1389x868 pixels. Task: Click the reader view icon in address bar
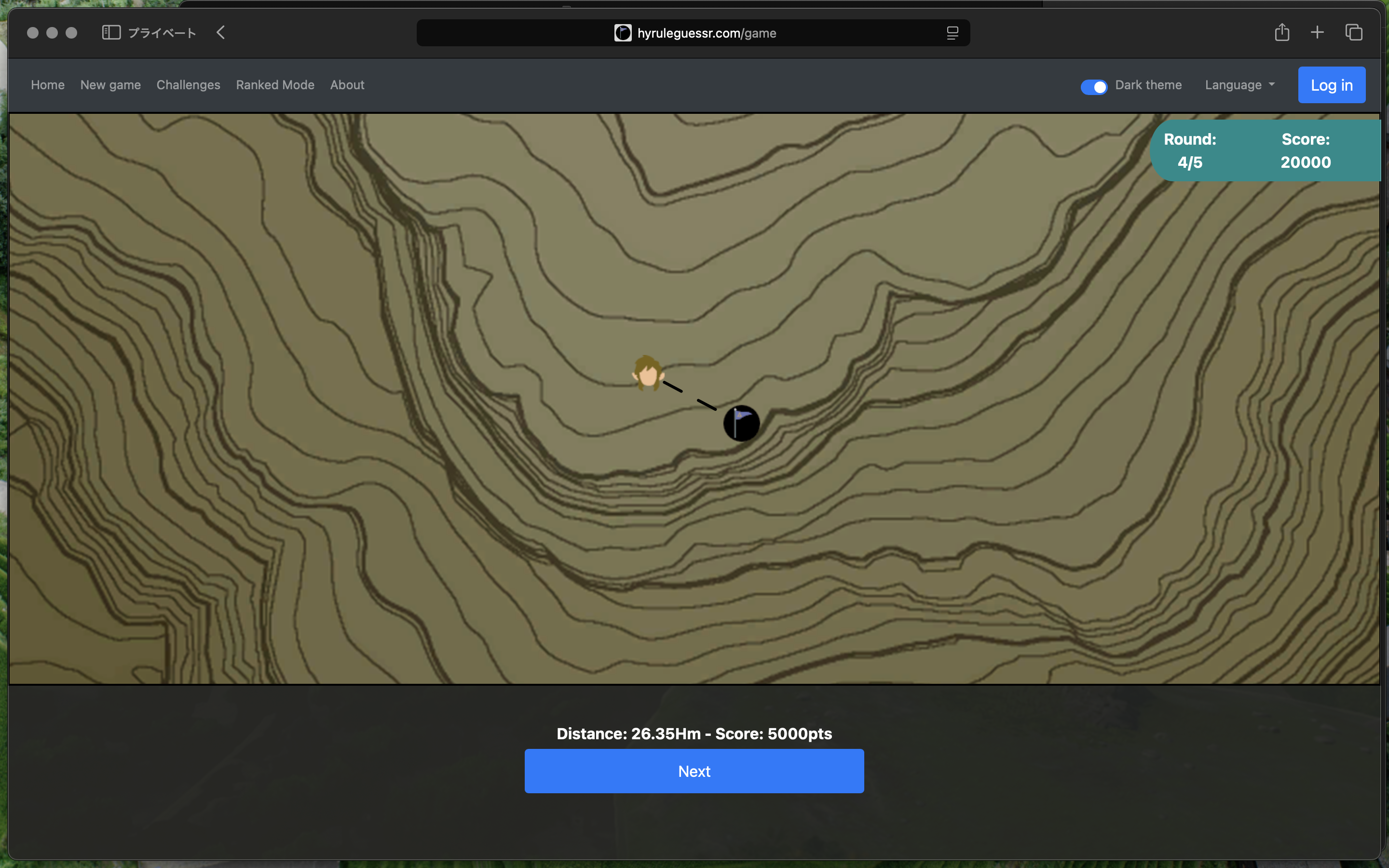pos(952,33)
